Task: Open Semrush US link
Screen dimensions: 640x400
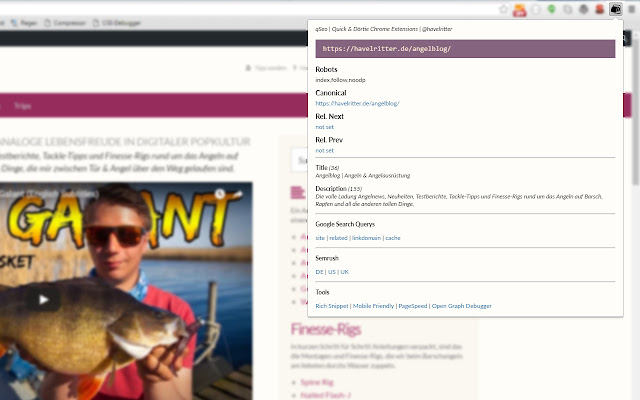Action: point(331,272)
